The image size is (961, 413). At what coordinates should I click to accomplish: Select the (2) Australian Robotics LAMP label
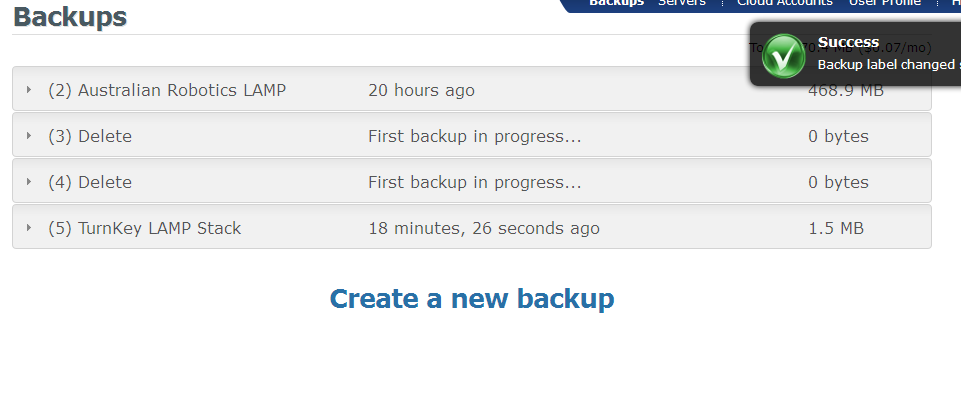click(x=167, y=90)
